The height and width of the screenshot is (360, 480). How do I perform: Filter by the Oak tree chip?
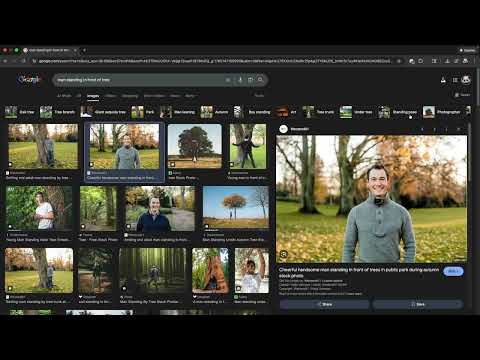click(x=20, y=112)
